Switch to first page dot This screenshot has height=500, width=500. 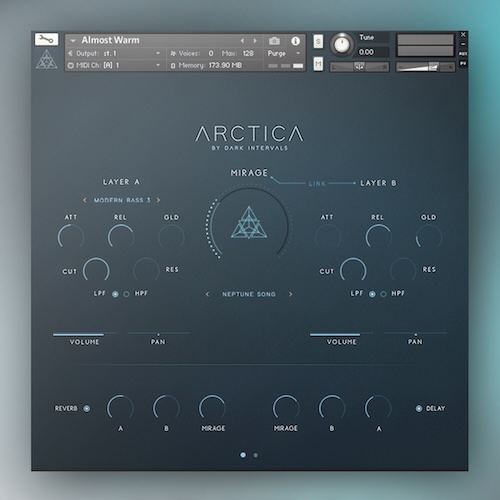pos(243,455)
